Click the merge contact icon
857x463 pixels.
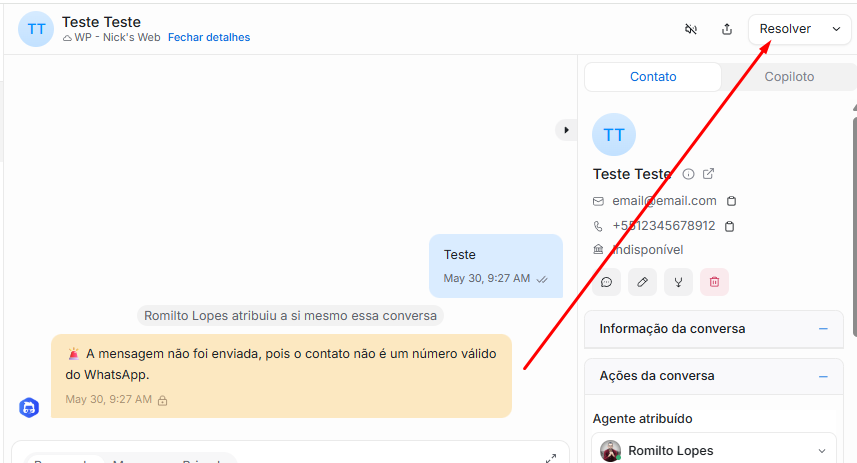tap(678, 282)
